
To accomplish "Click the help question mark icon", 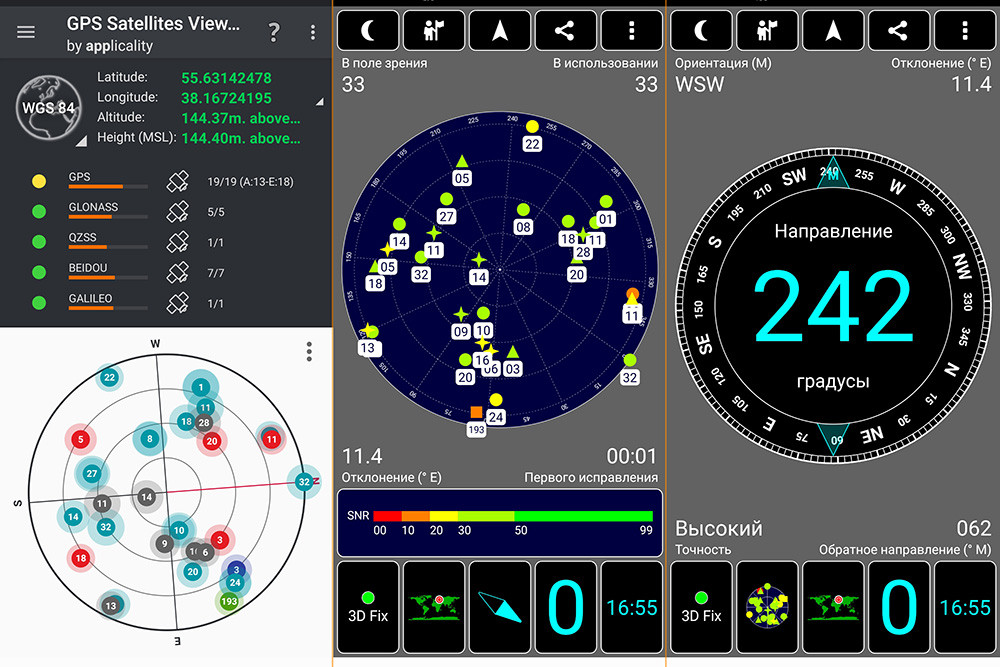I will pos(274,32).
